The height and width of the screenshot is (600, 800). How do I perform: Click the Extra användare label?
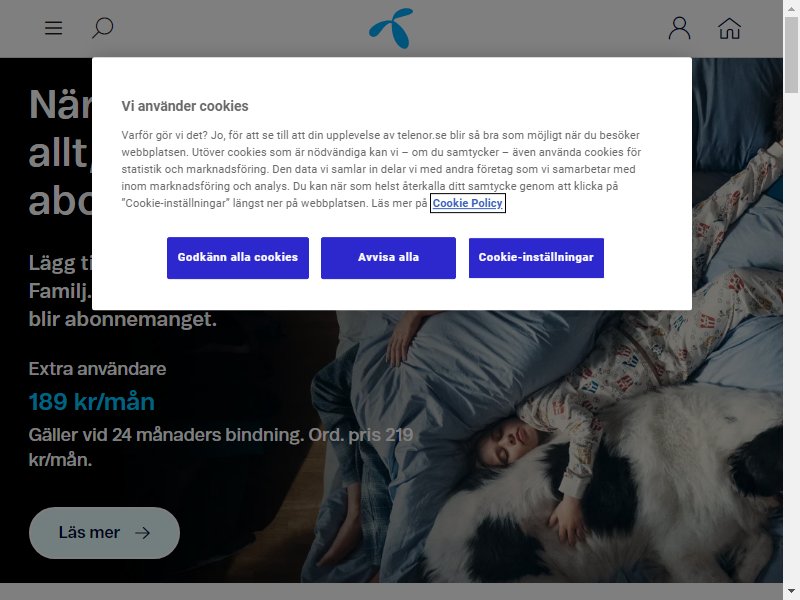click(x=97, y=368)
